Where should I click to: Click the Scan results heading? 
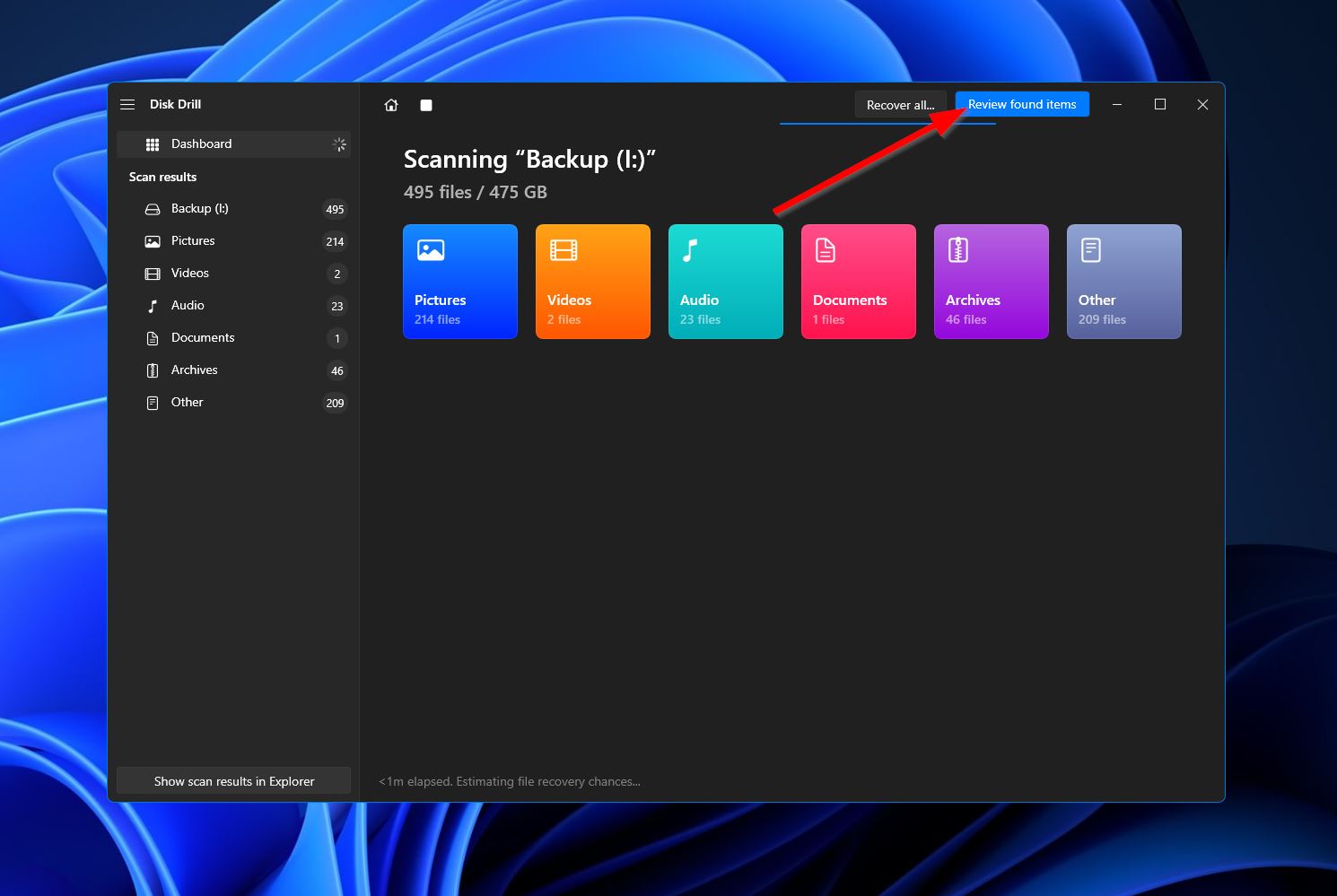162,177
